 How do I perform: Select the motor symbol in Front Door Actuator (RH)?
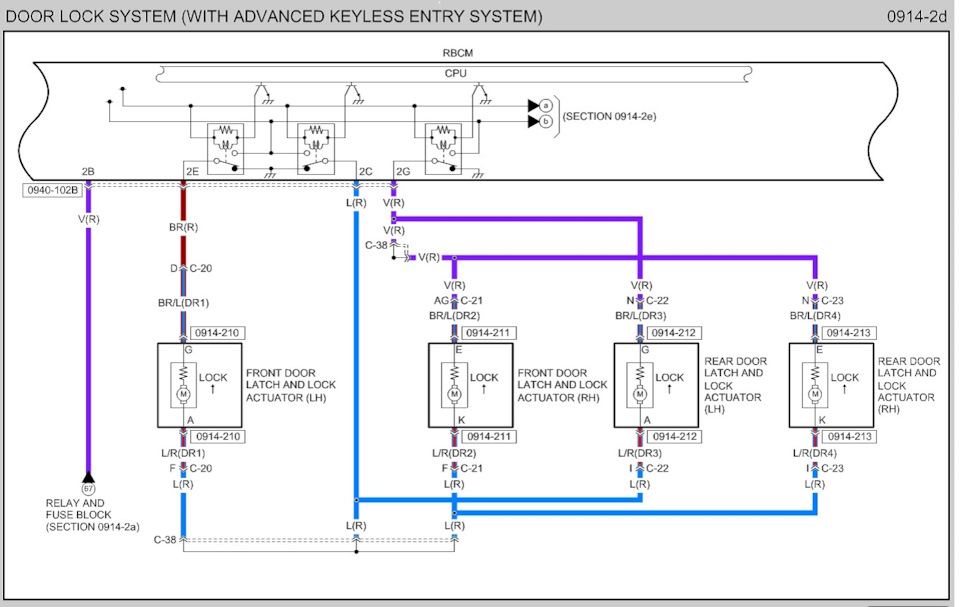pyautogui.click(x=454, y=394)
